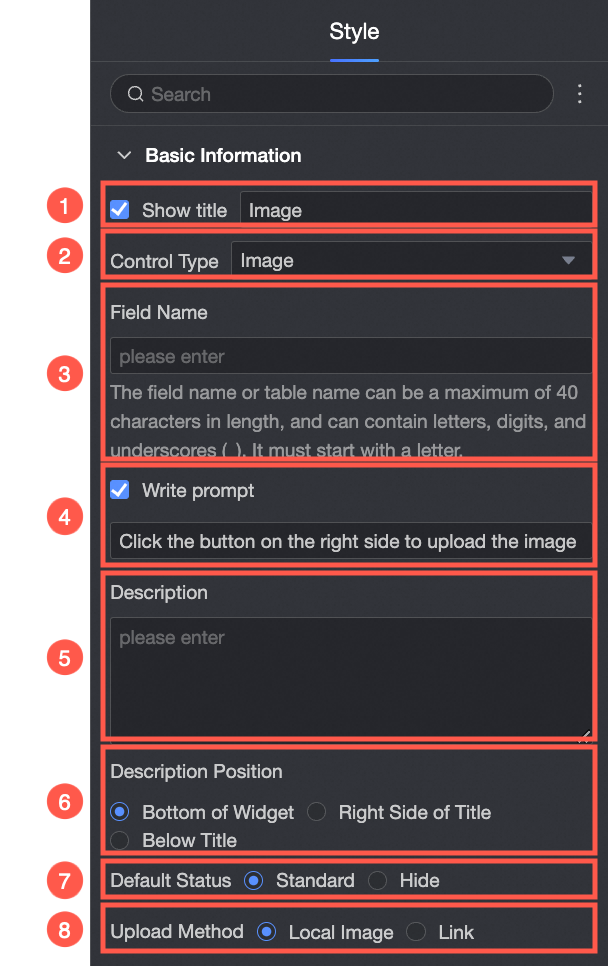Set Default Status to Standard
The image size is (608, 966).
click(254, 881)
